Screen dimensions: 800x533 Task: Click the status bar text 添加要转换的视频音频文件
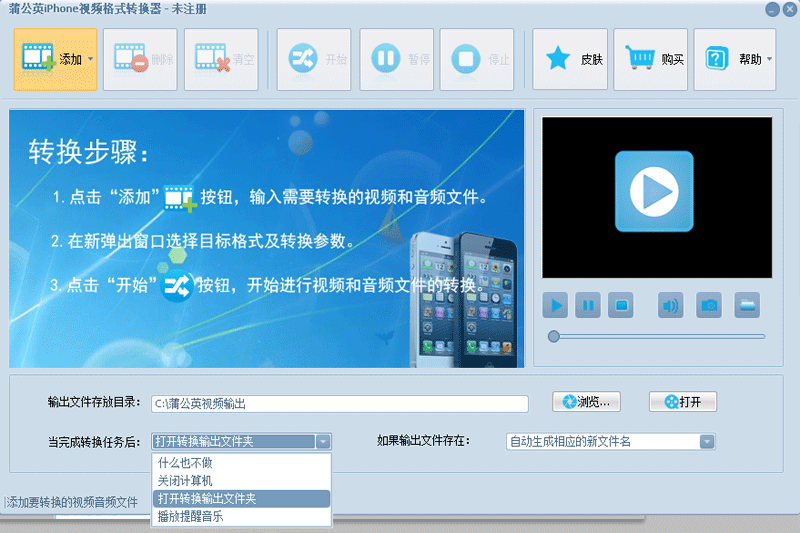[72, 502]
